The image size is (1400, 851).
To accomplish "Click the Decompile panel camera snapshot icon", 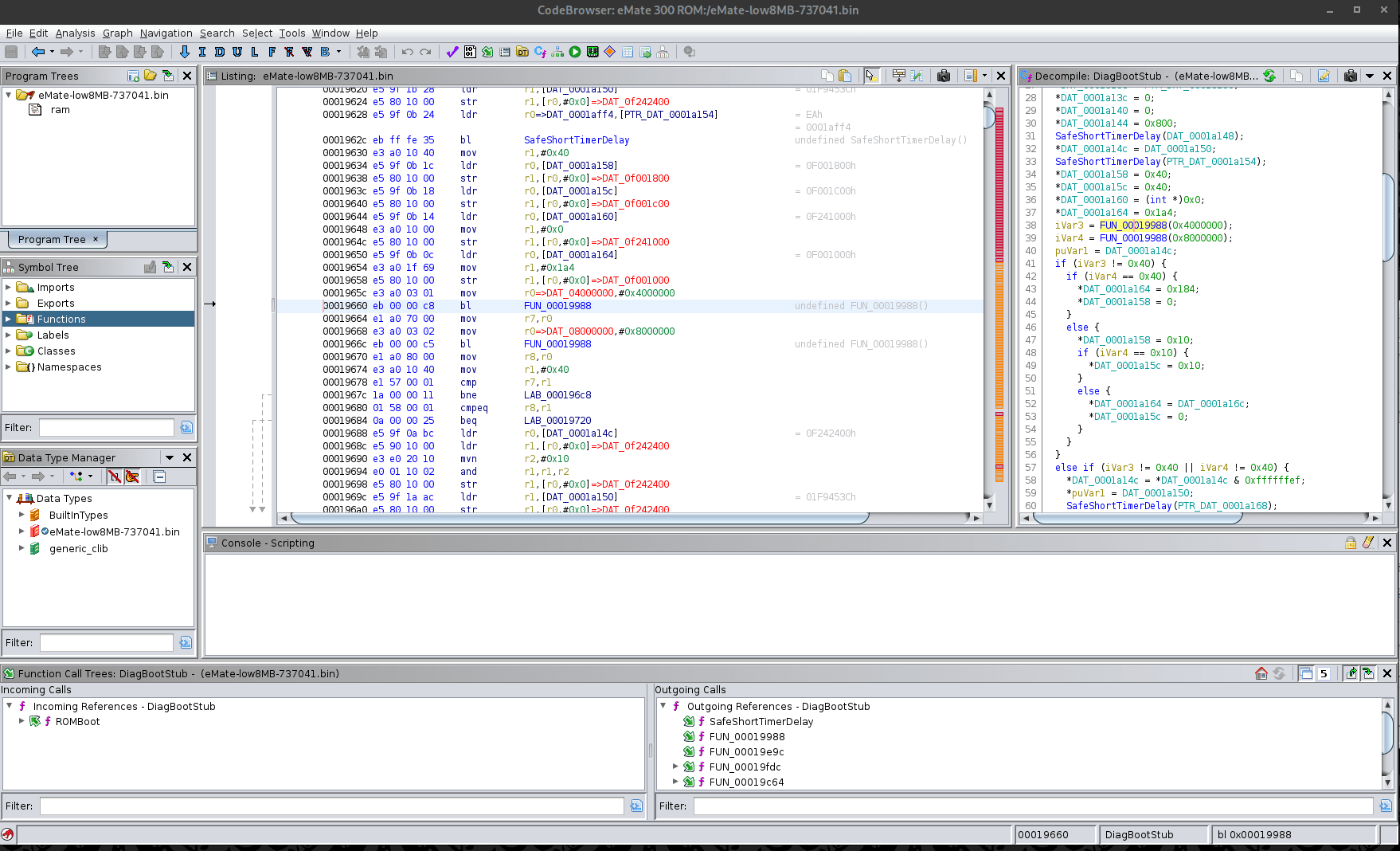I will pyautogui.click(x=1351, y=76).
